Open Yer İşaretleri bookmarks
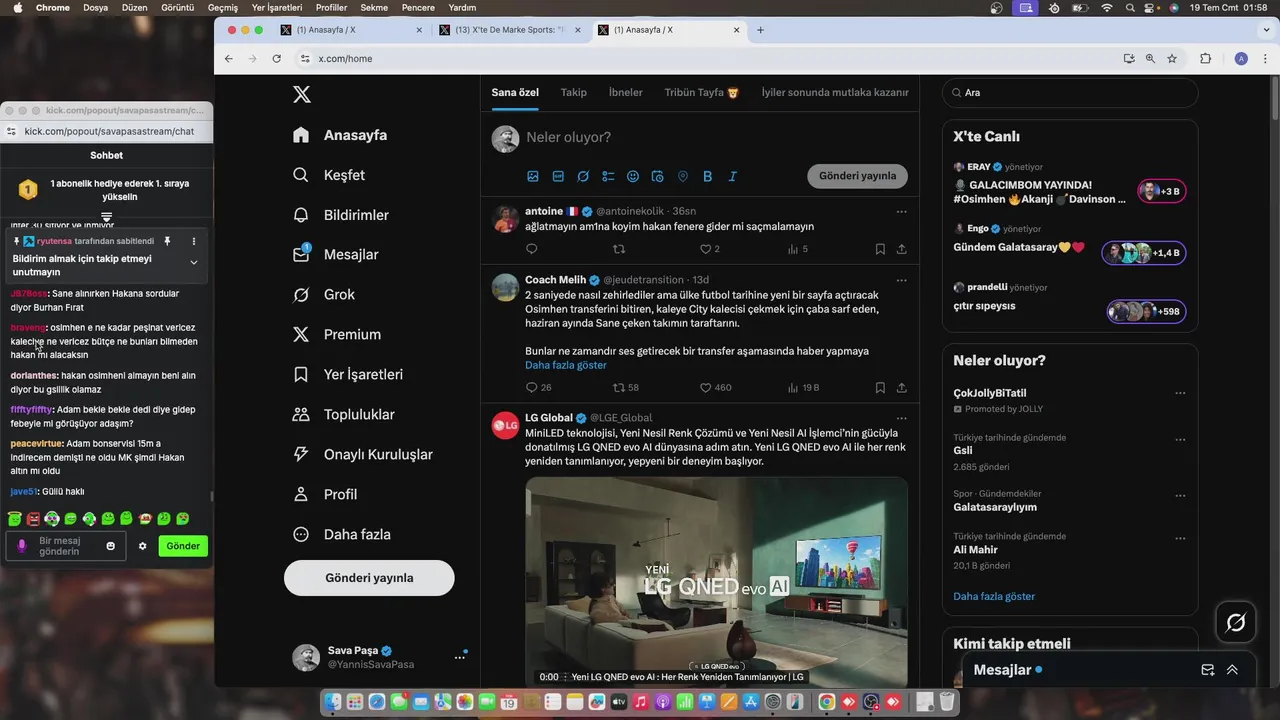The height and width of the screenshot is (720, 1280). pos(348,375)
